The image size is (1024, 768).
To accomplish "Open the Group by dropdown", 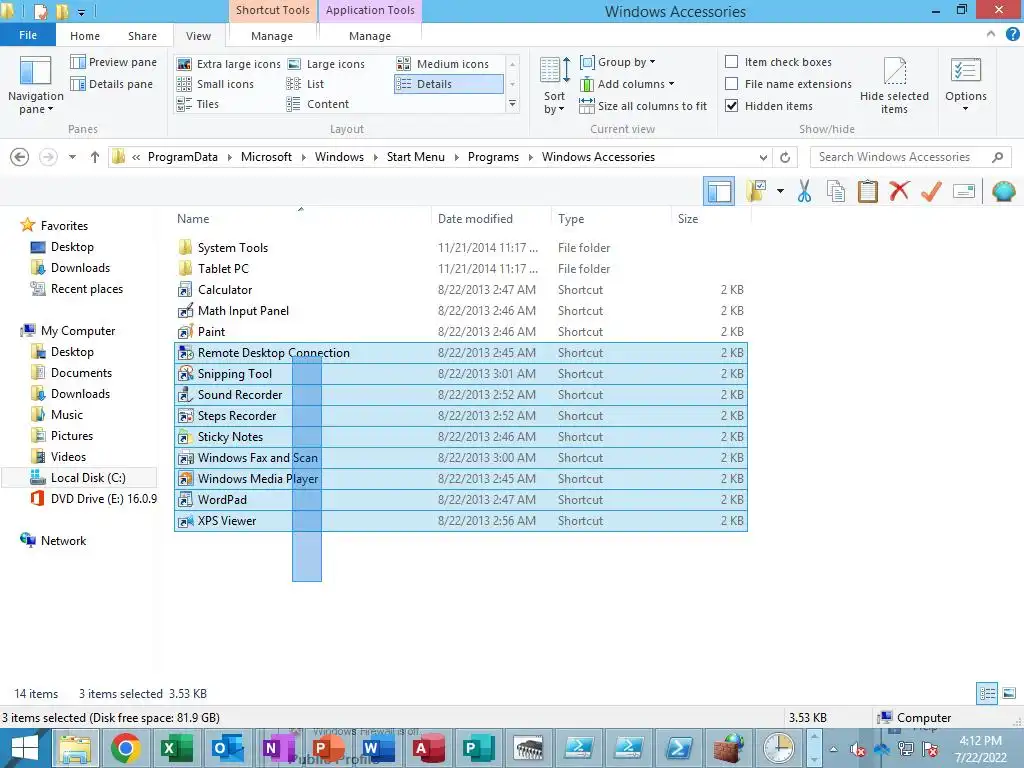I will coord(618,62).
